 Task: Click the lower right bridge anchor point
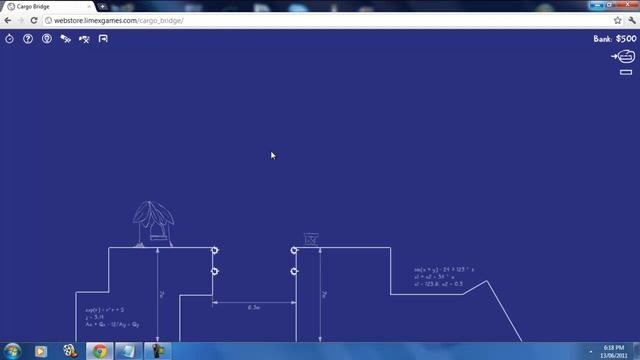pos(294,271)
